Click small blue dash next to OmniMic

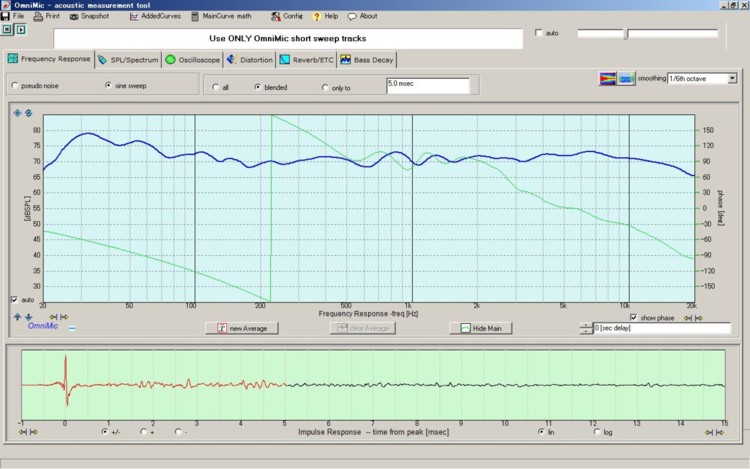[72, 328]
